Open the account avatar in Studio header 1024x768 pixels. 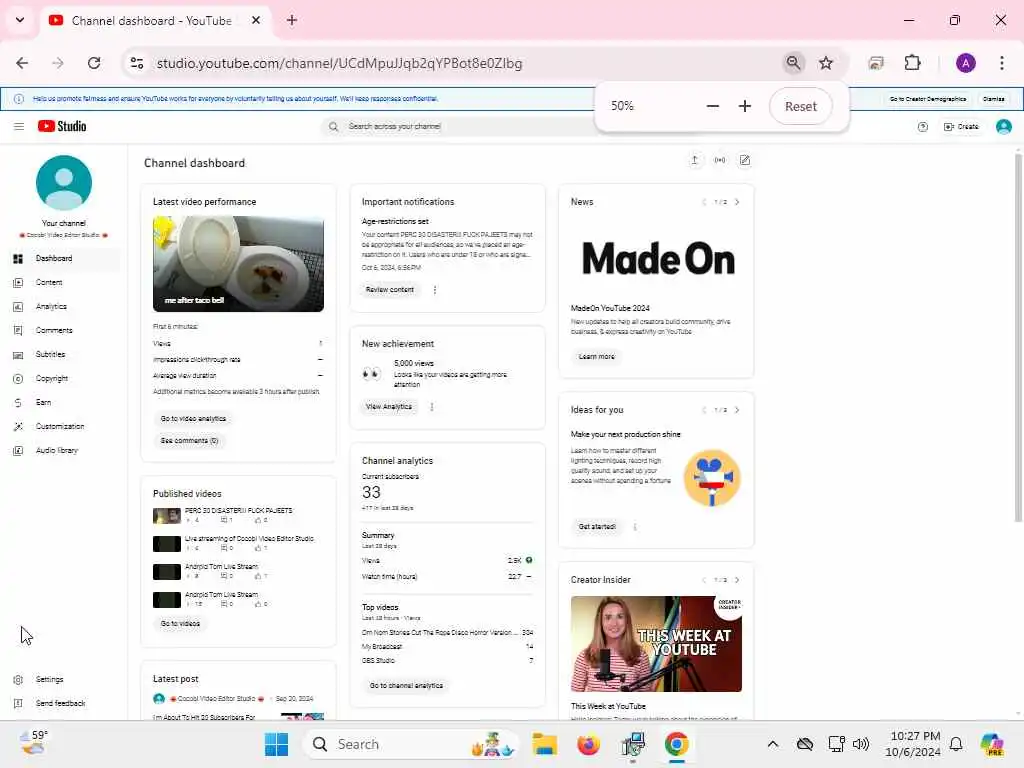pos(1003,127)
